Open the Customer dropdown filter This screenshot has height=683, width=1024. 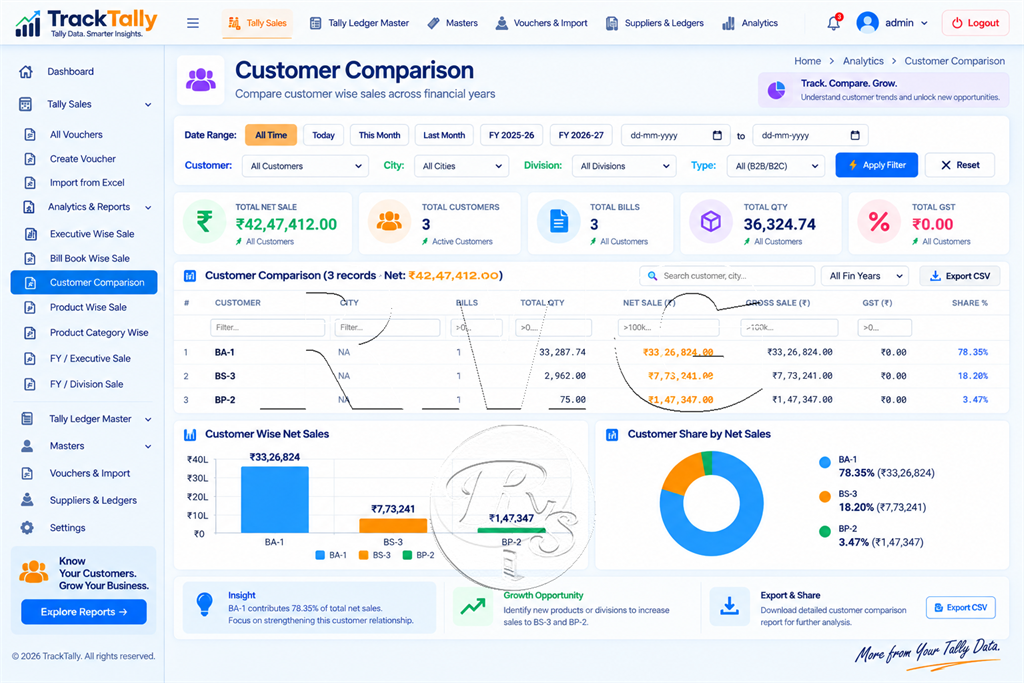[x=305, y=166]
